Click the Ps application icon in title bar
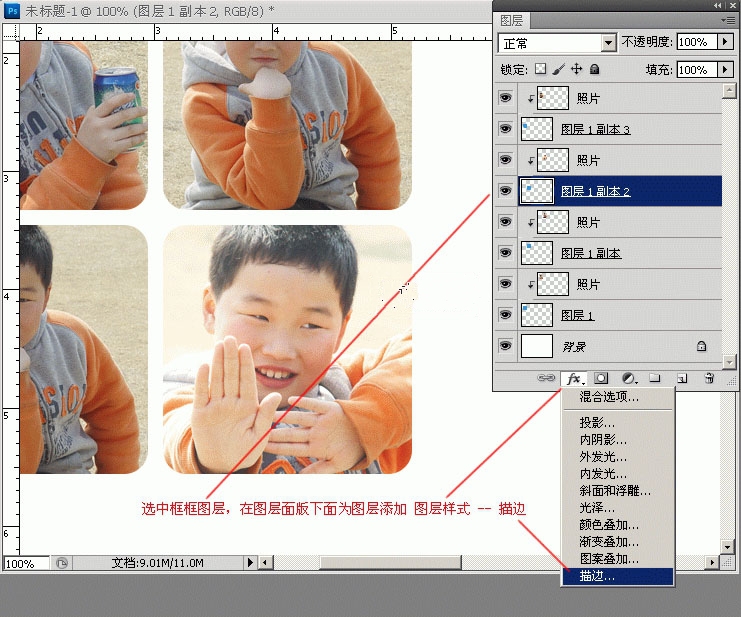The image size is (741, 617). coord(12,10)
